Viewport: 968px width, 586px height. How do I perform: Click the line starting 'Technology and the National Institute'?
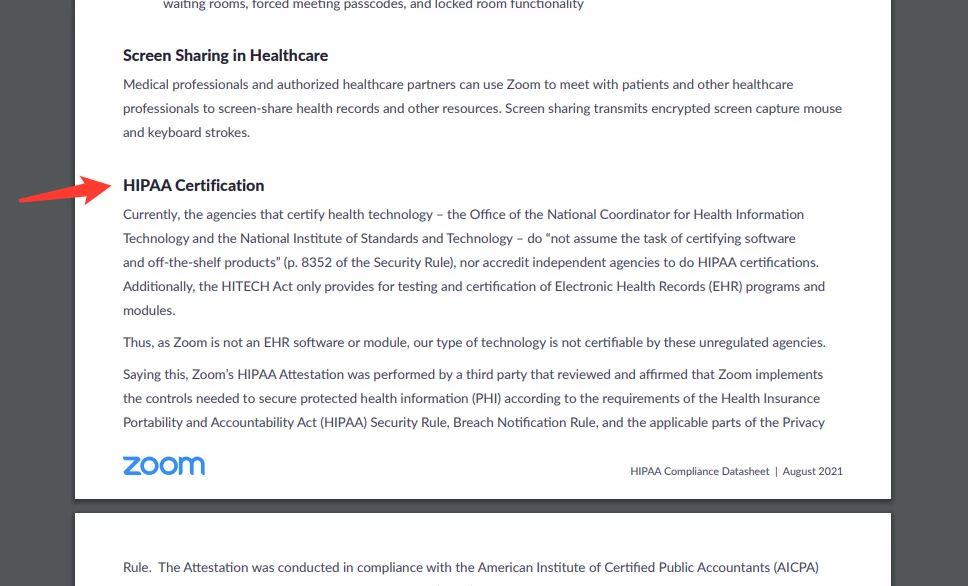tap(459, 239)
